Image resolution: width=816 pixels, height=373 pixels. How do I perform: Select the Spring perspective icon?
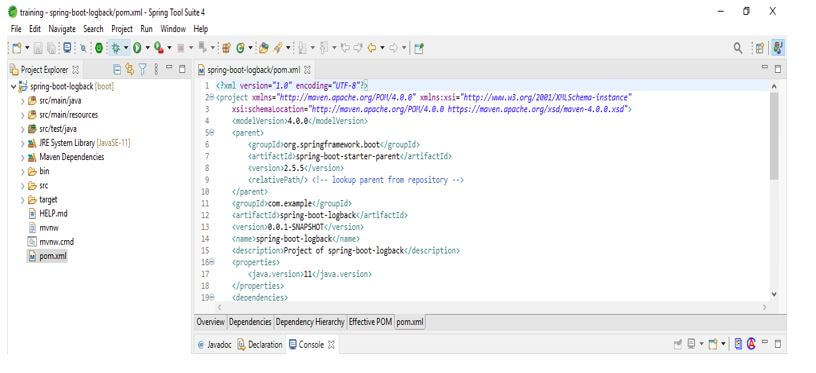(x=778, y=48)
